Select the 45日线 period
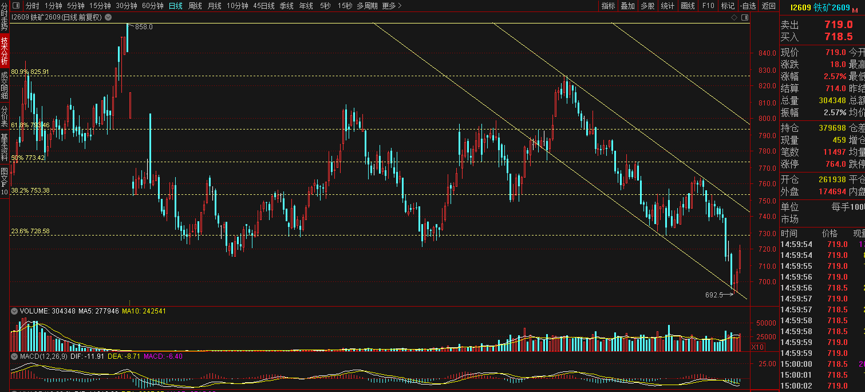 [264, 6]
